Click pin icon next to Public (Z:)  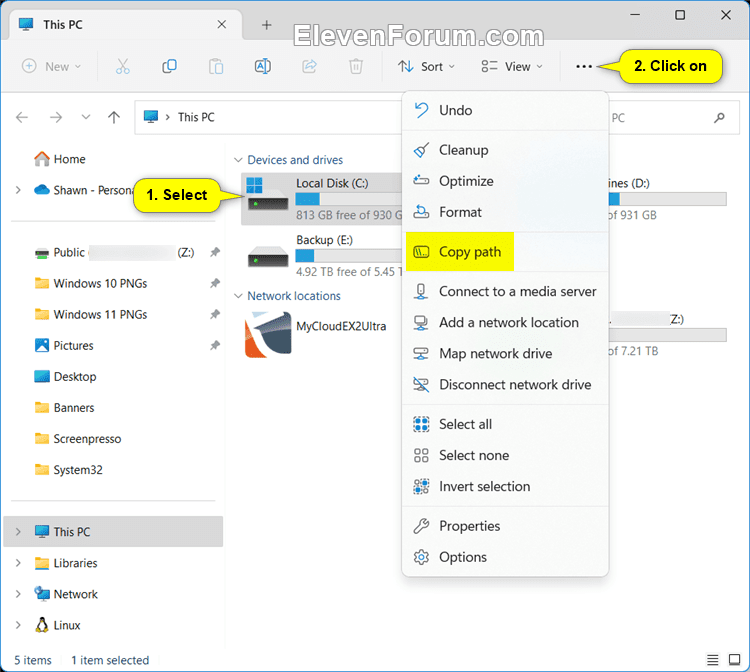215,252
